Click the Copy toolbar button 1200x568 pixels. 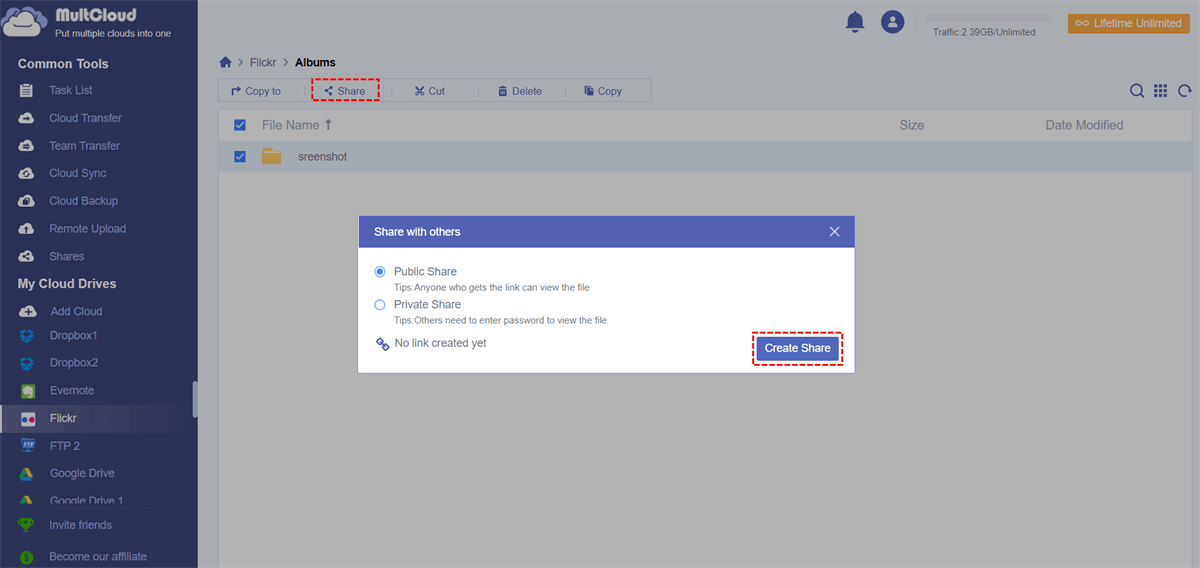pyautogui.click(x=603, y=91)
